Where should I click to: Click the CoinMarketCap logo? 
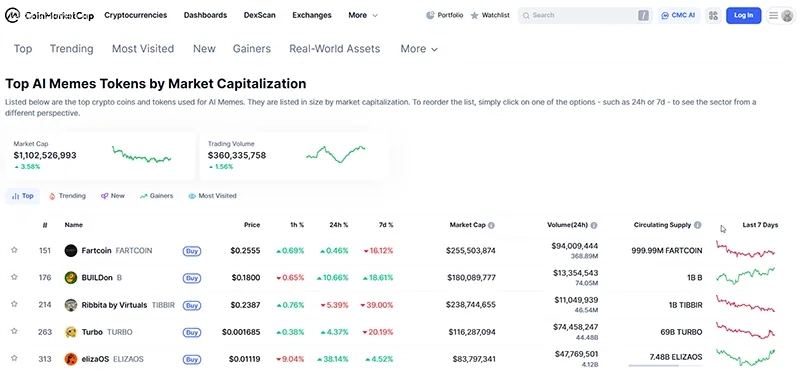49,15
